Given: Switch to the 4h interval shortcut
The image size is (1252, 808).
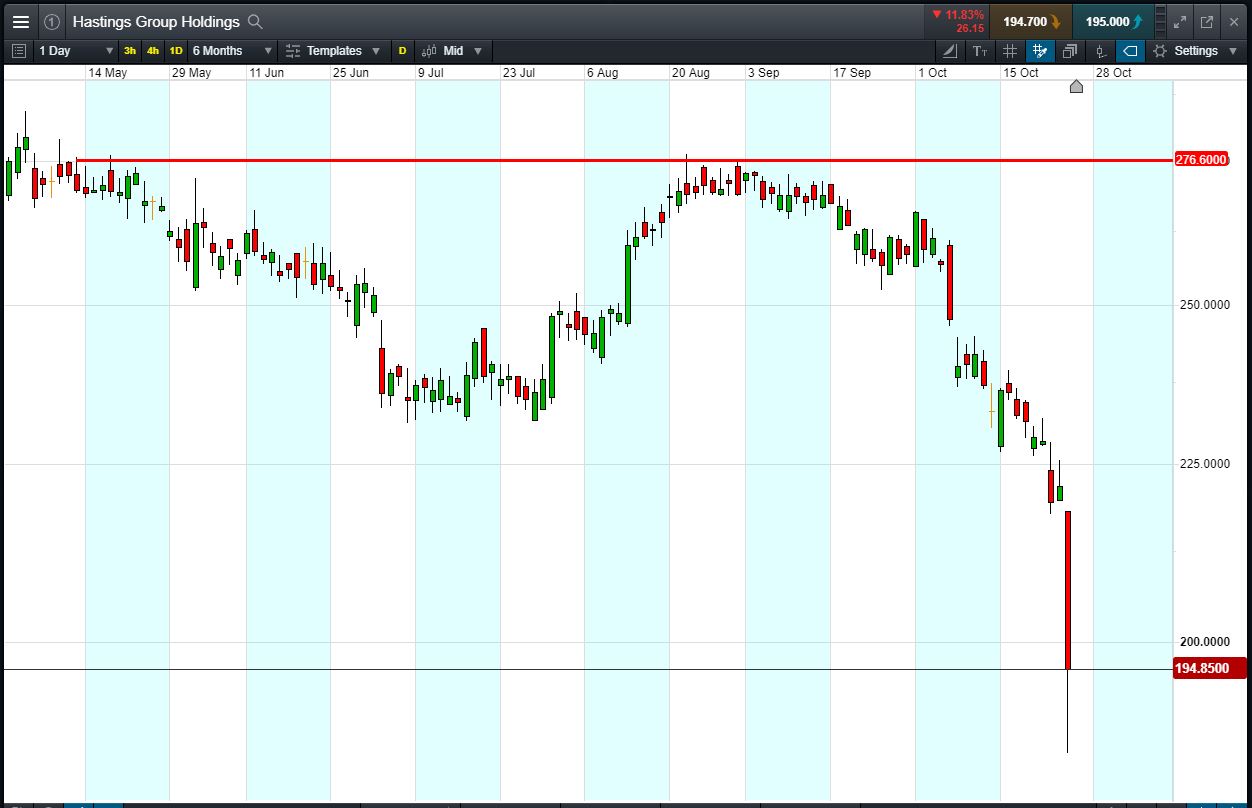Looking at the screenshot, I should [x=153, y=51].
